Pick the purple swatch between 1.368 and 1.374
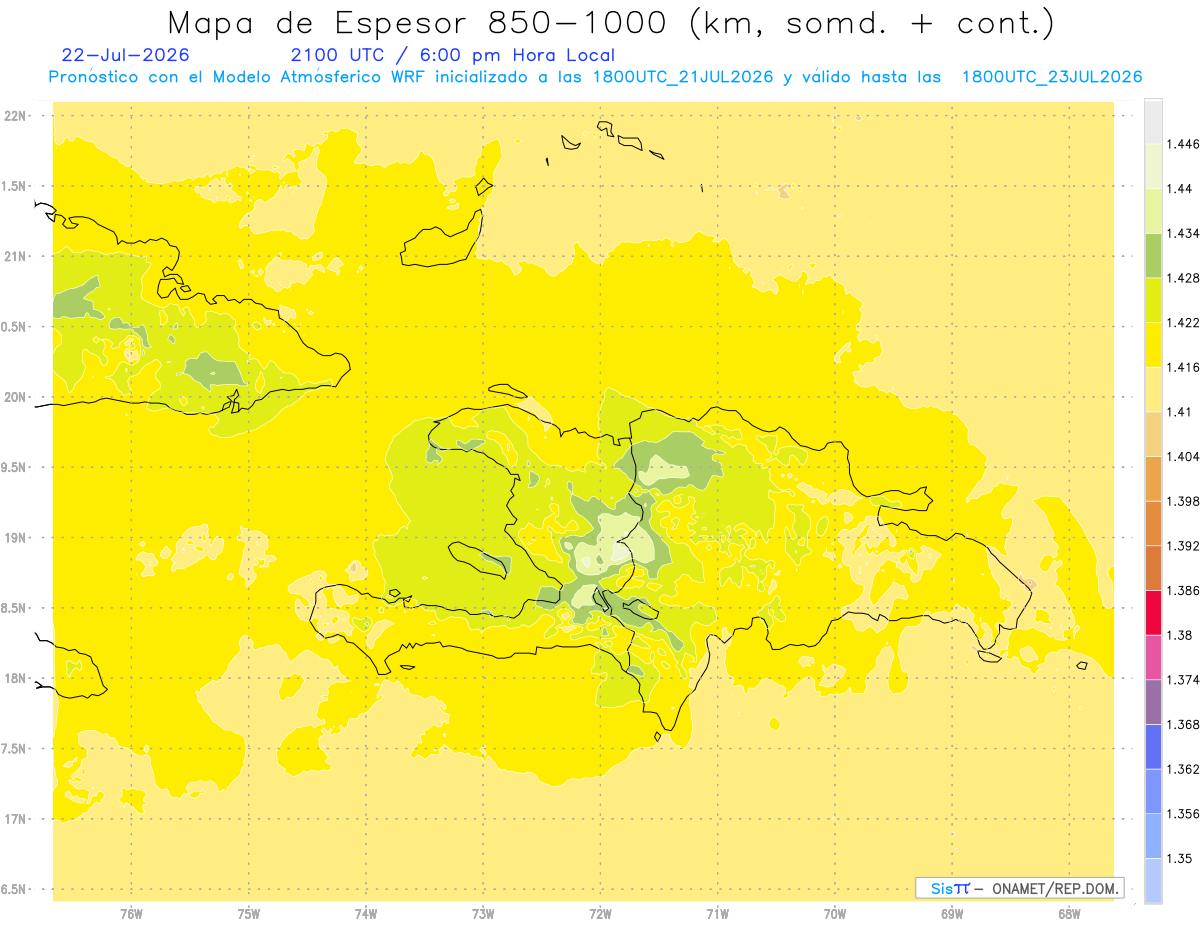The width and height of the screenshot is (1200, 927). point(1153,702)
